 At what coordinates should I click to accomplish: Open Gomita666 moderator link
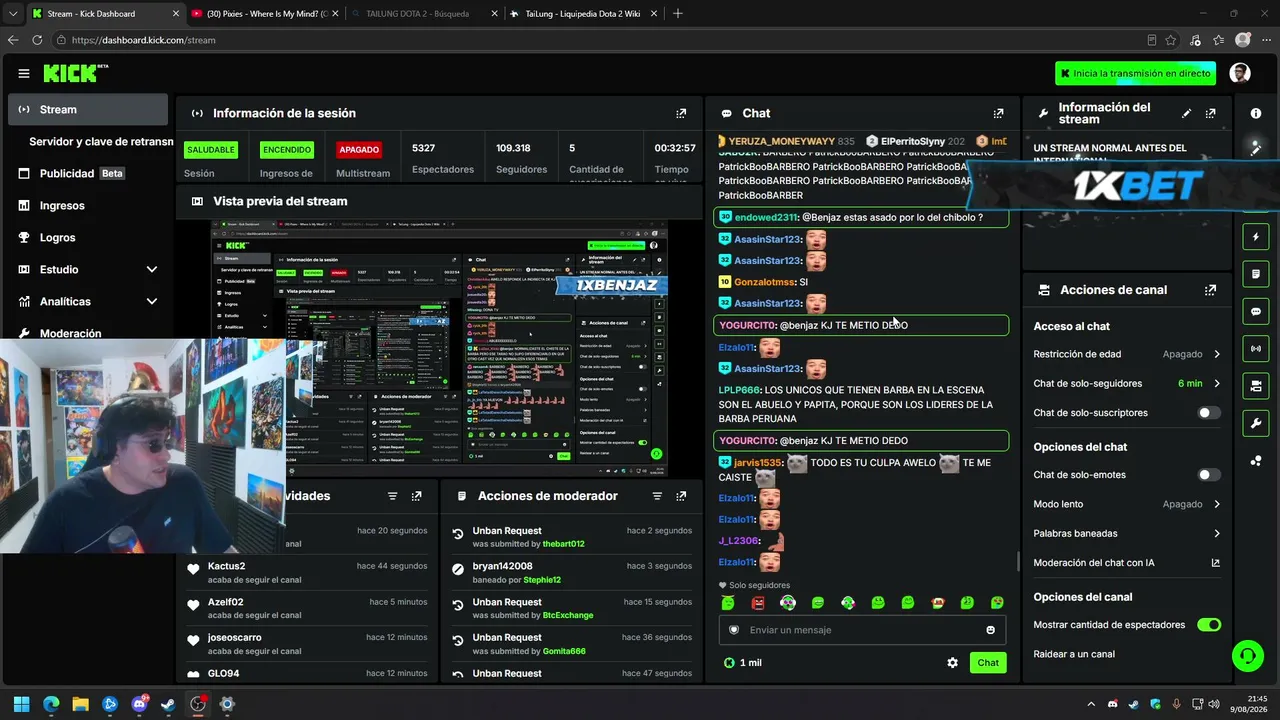tap(564, 652)
